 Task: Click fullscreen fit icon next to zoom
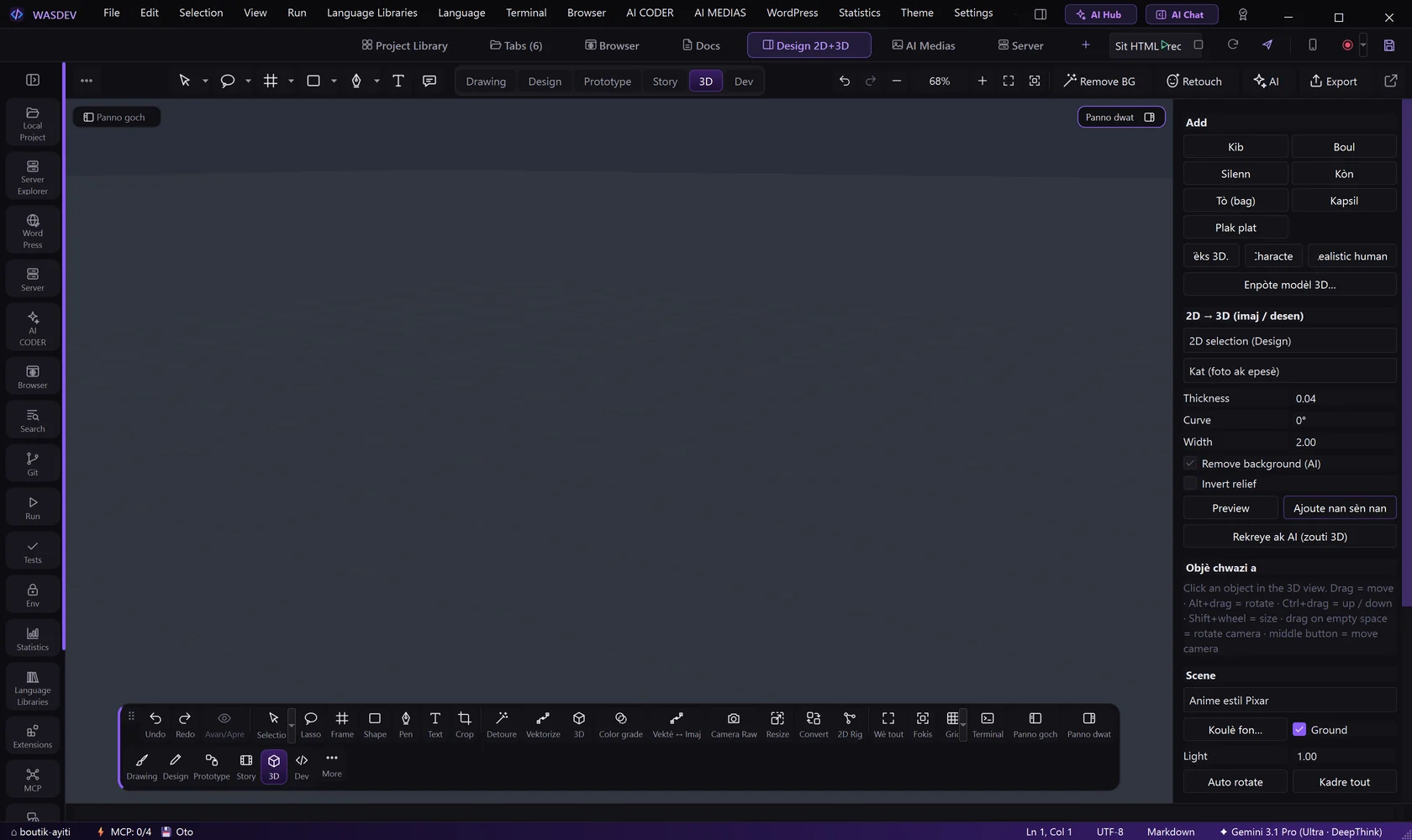[x=1009, y=81]
